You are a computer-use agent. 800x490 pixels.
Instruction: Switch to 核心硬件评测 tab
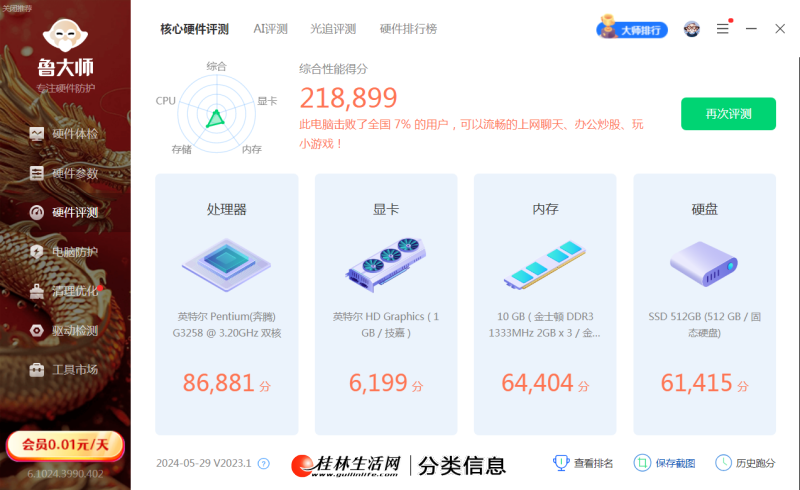click(x=194, y=29)
